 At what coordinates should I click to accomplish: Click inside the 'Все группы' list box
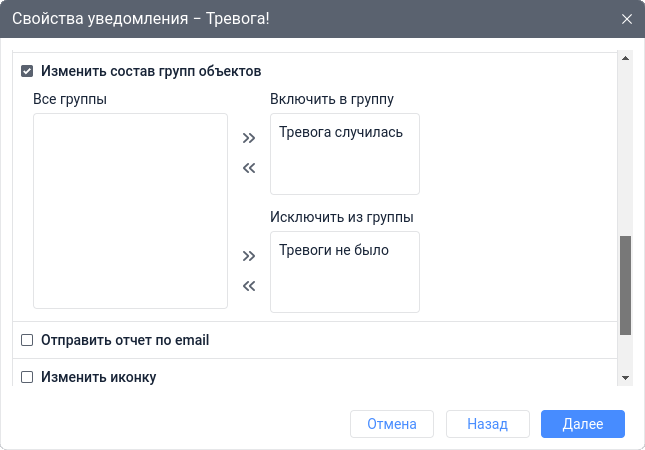click(130, 210)
